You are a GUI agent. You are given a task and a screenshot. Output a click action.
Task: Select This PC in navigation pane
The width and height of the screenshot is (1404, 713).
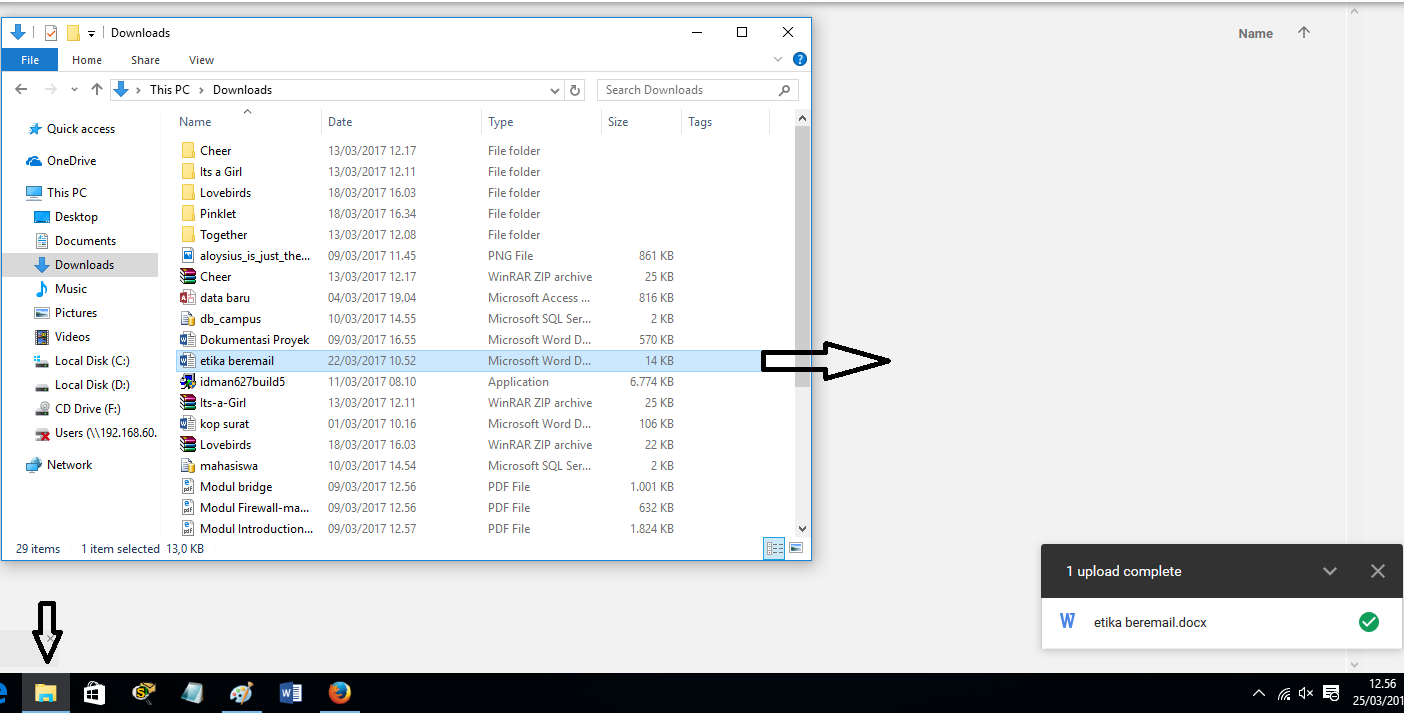(66, 193)
